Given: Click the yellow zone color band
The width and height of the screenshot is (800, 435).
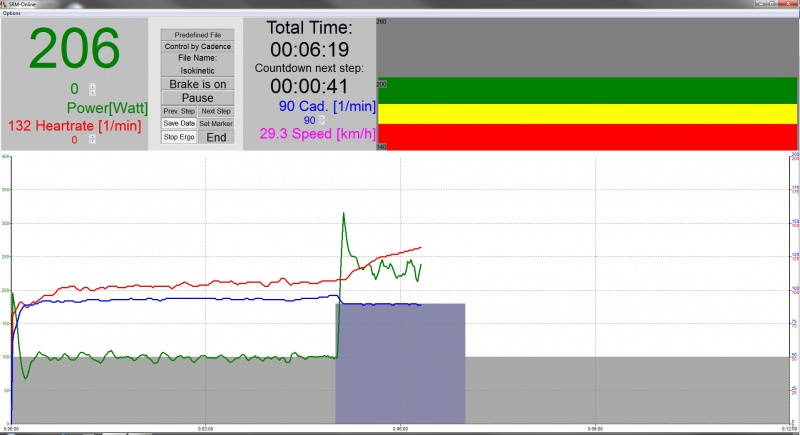Looking at the screenshot, I should click(x=588, y=113).
